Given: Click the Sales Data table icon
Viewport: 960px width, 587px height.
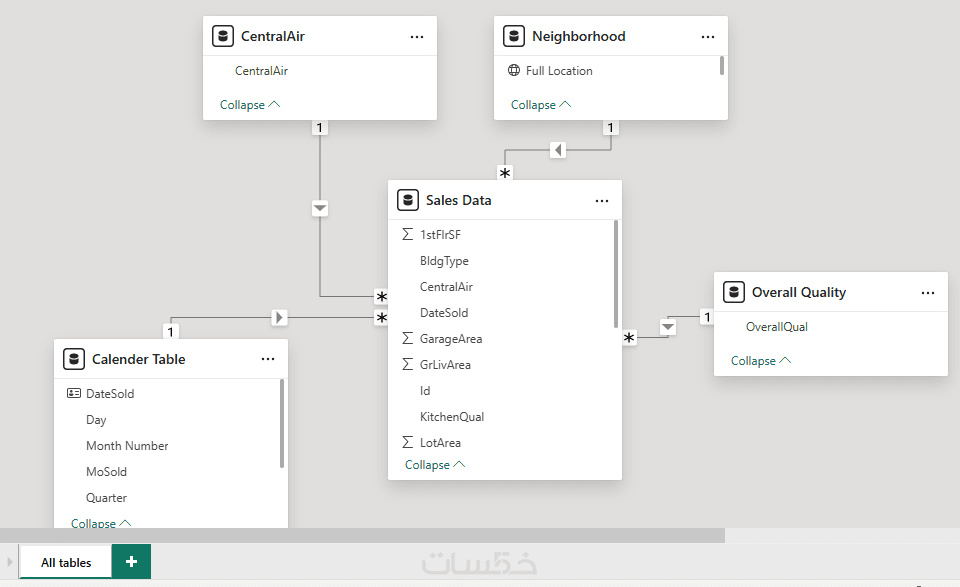Looking at the screenshot, I should coord(407,200).
